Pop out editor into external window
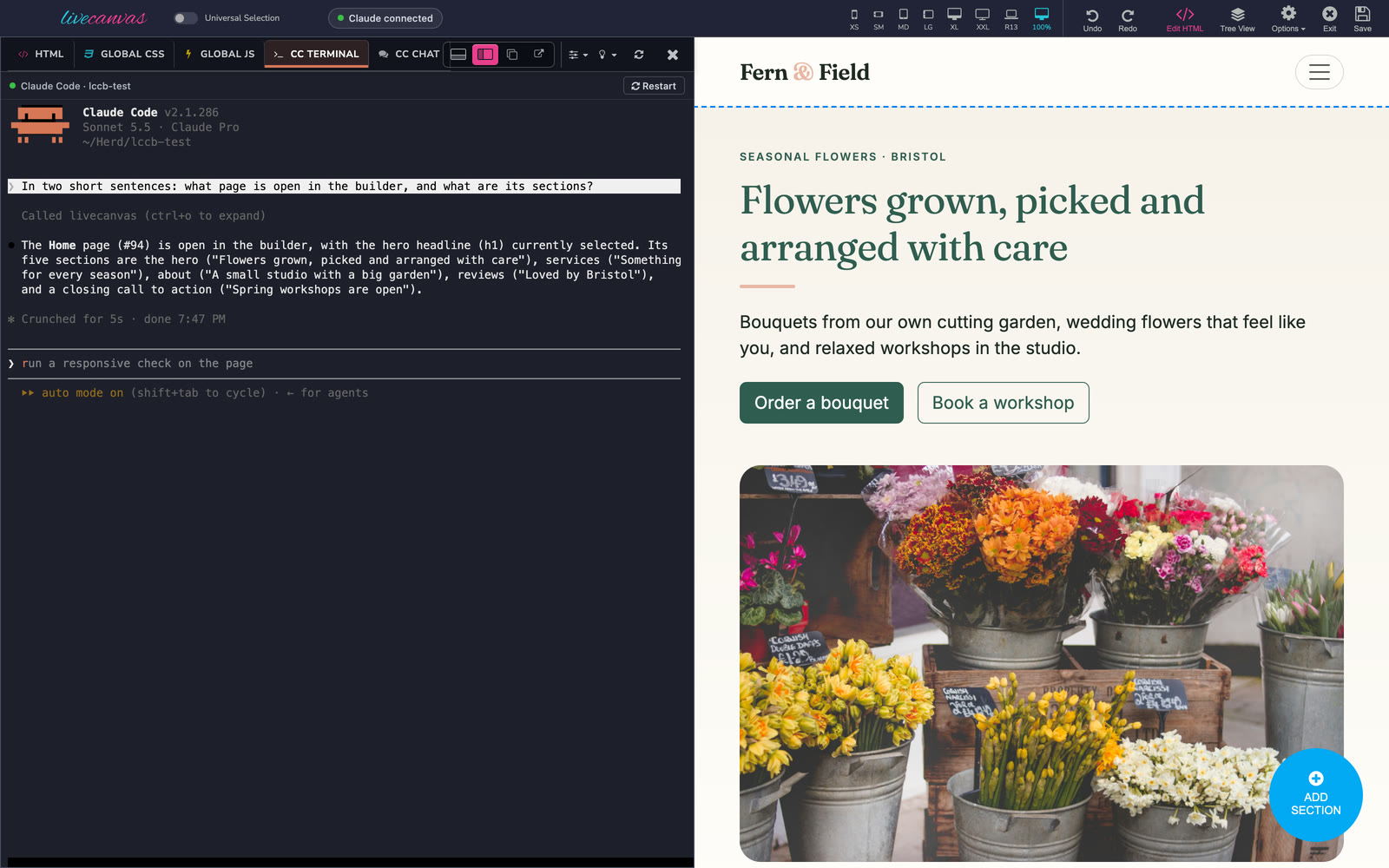Viewport: 1389px width, 868px height. (x=538, y=54)
